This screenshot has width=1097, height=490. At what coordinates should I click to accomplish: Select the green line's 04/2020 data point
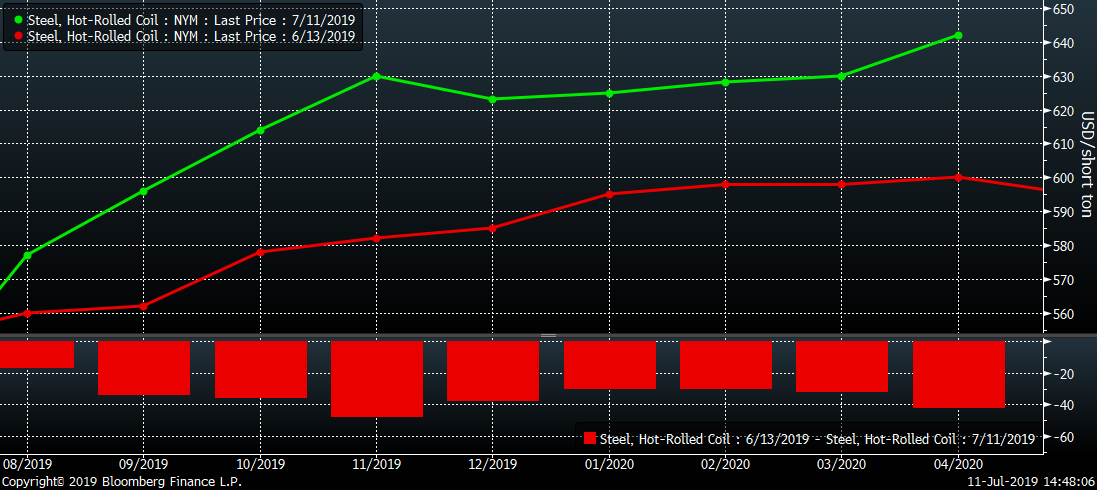(958, 35)
